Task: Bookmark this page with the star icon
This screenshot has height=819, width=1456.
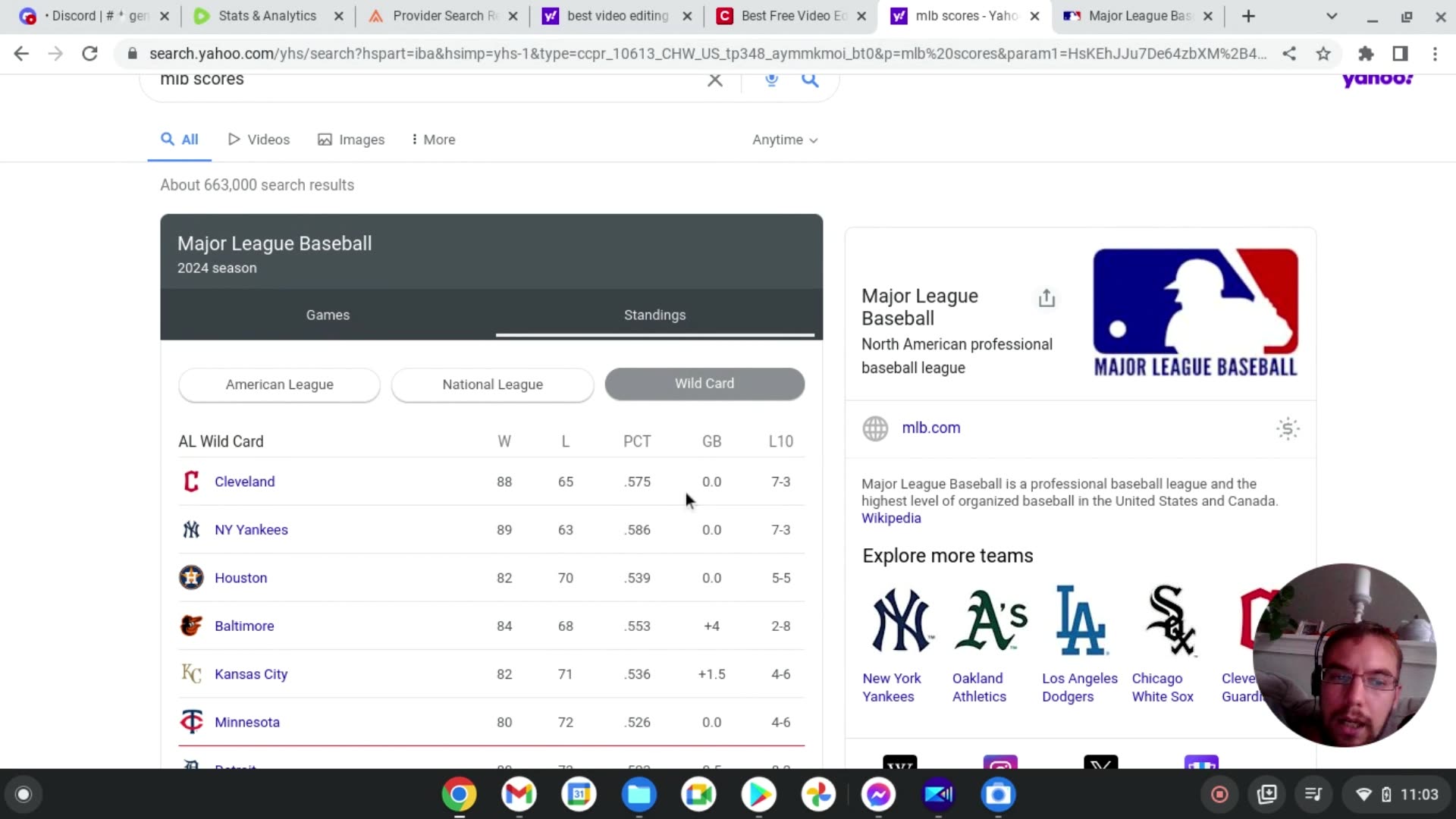Action: point(1323,54)
